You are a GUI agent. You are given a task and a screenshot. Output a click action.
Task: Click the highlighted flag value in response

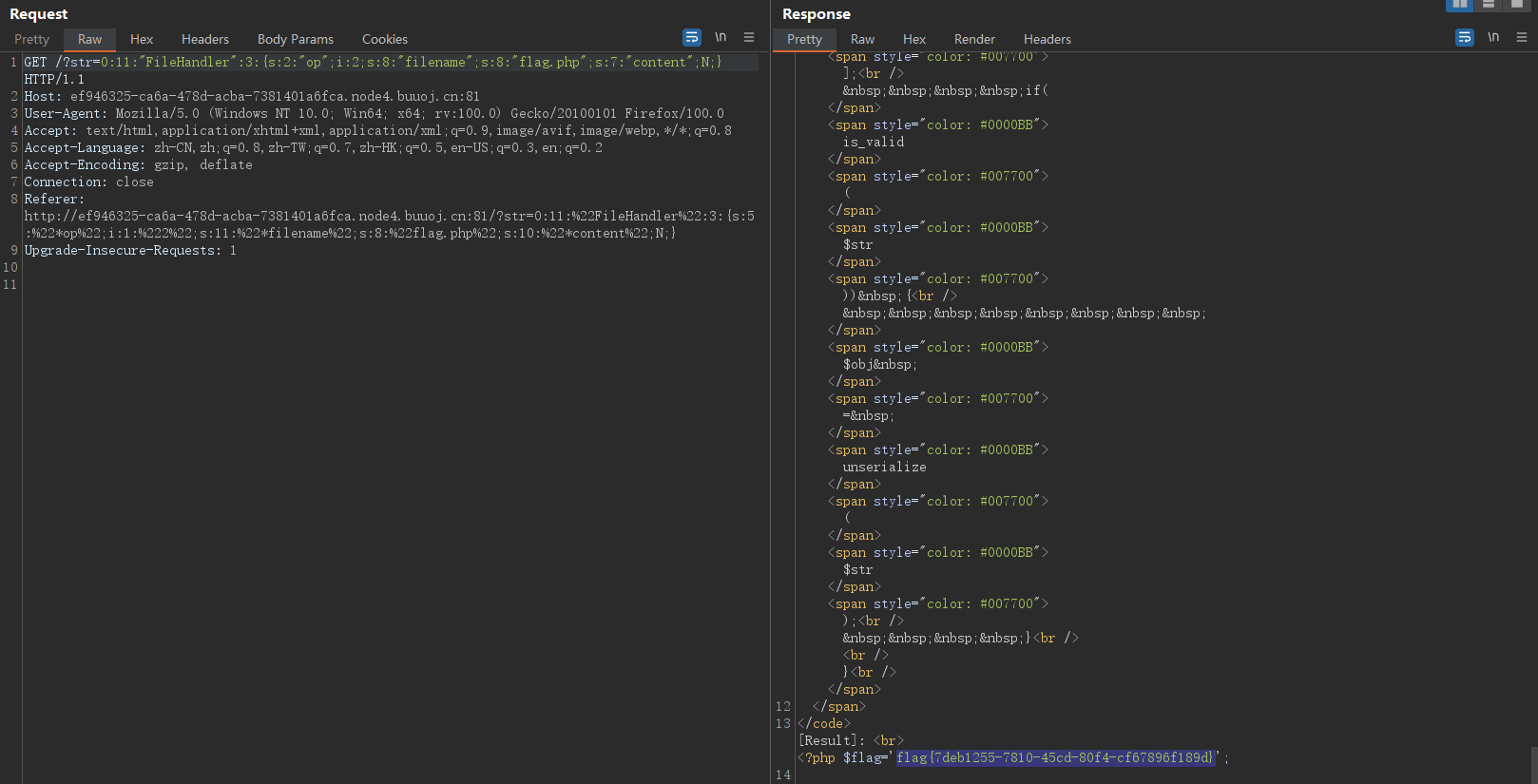[1055, 757]
